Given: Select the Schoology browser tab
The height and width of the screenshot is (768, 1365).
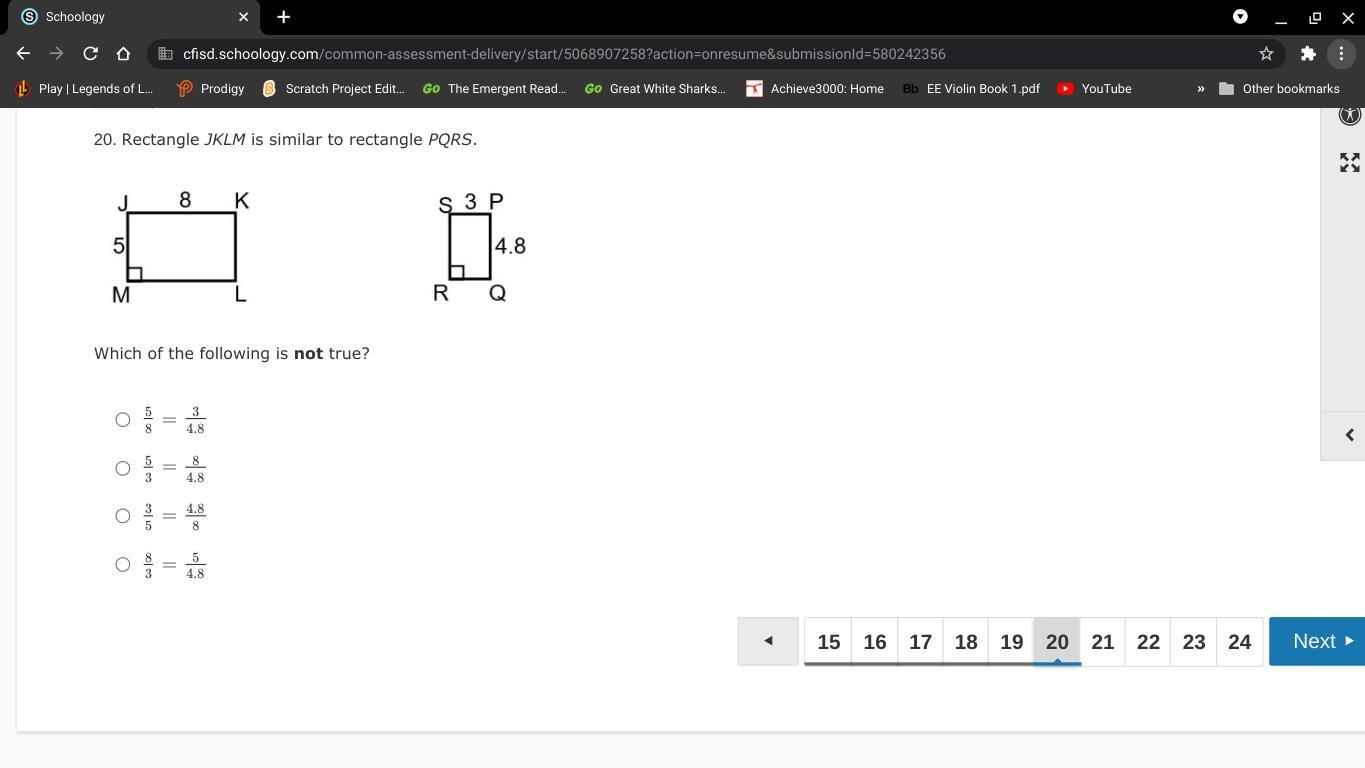Looking at the screenshot, I should [136, 17].
